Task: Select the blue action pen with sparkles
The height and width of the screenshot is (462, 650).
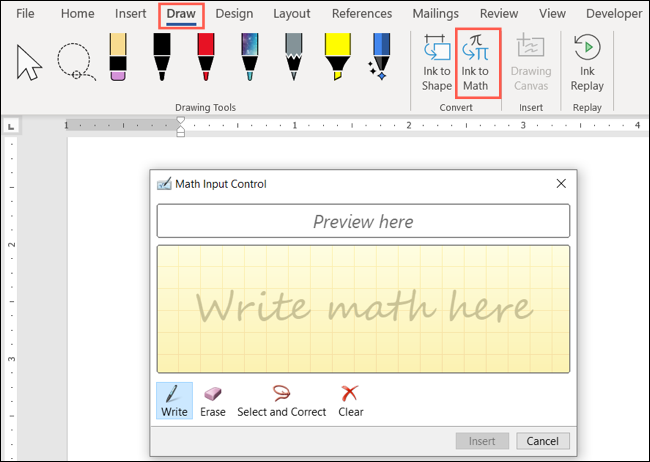Action: 379,57
